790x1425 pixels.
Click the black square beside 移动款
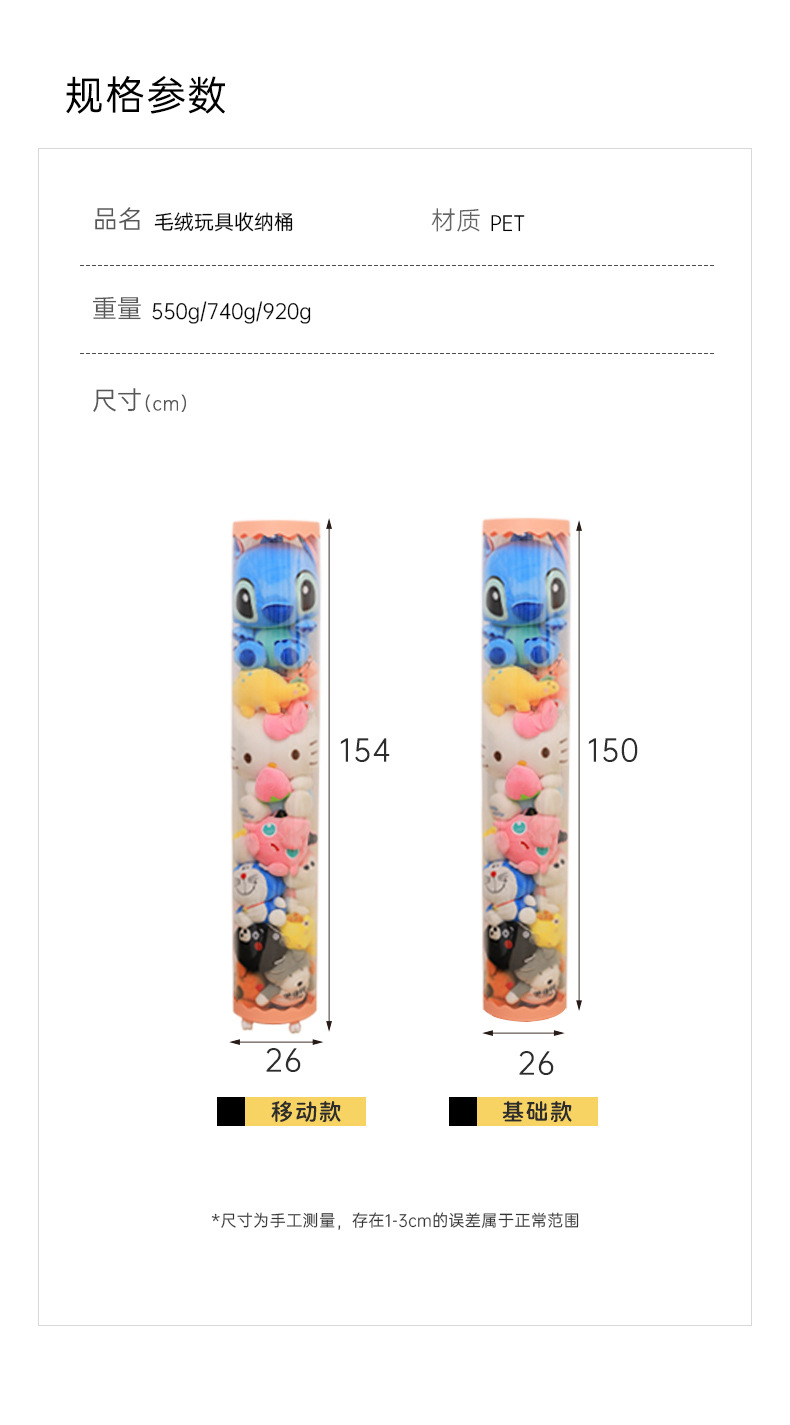231,1111
